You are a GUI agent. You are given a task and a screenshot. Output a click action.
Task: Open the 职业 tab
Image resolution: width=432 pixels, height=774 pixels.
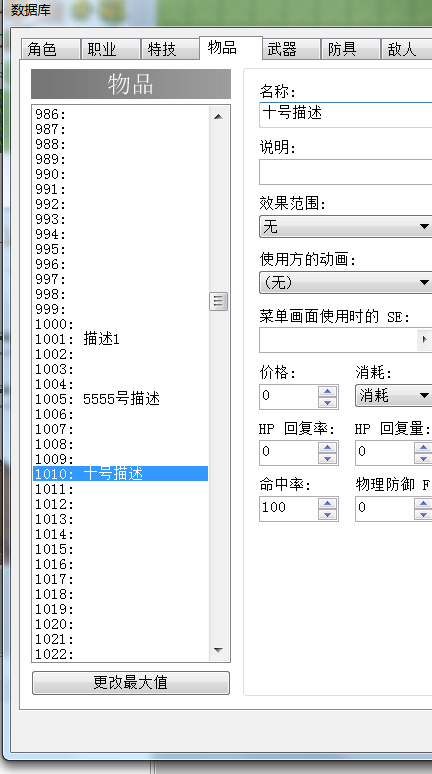(x=111, y=49)
